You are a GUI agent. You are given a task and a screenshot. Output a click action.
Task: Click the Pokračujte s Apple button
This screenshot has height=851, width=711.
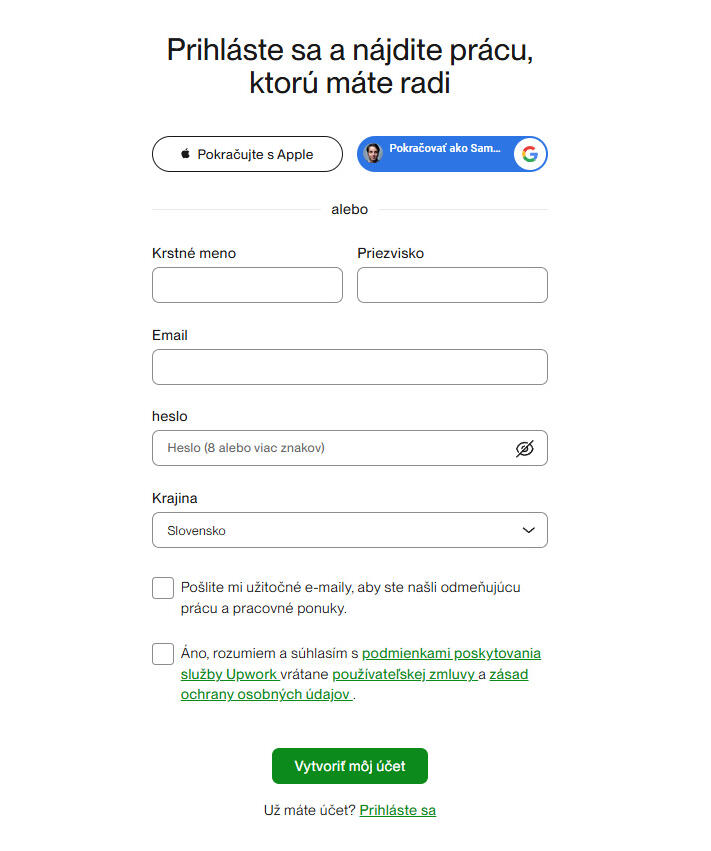coord(247,154)
